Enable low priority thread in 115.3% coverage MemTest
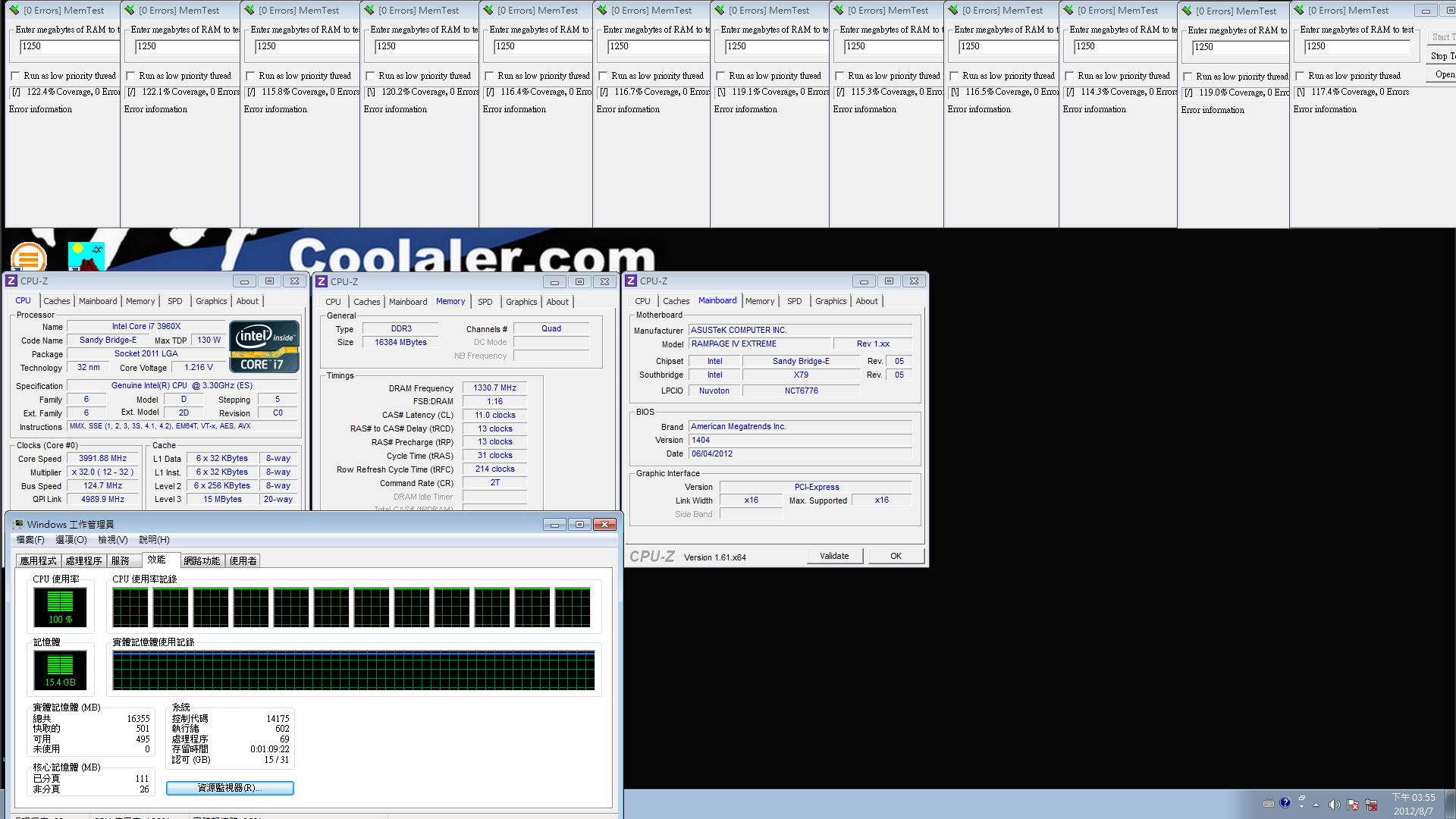This screenshot has width=1456, height=819. click(839, 76)
